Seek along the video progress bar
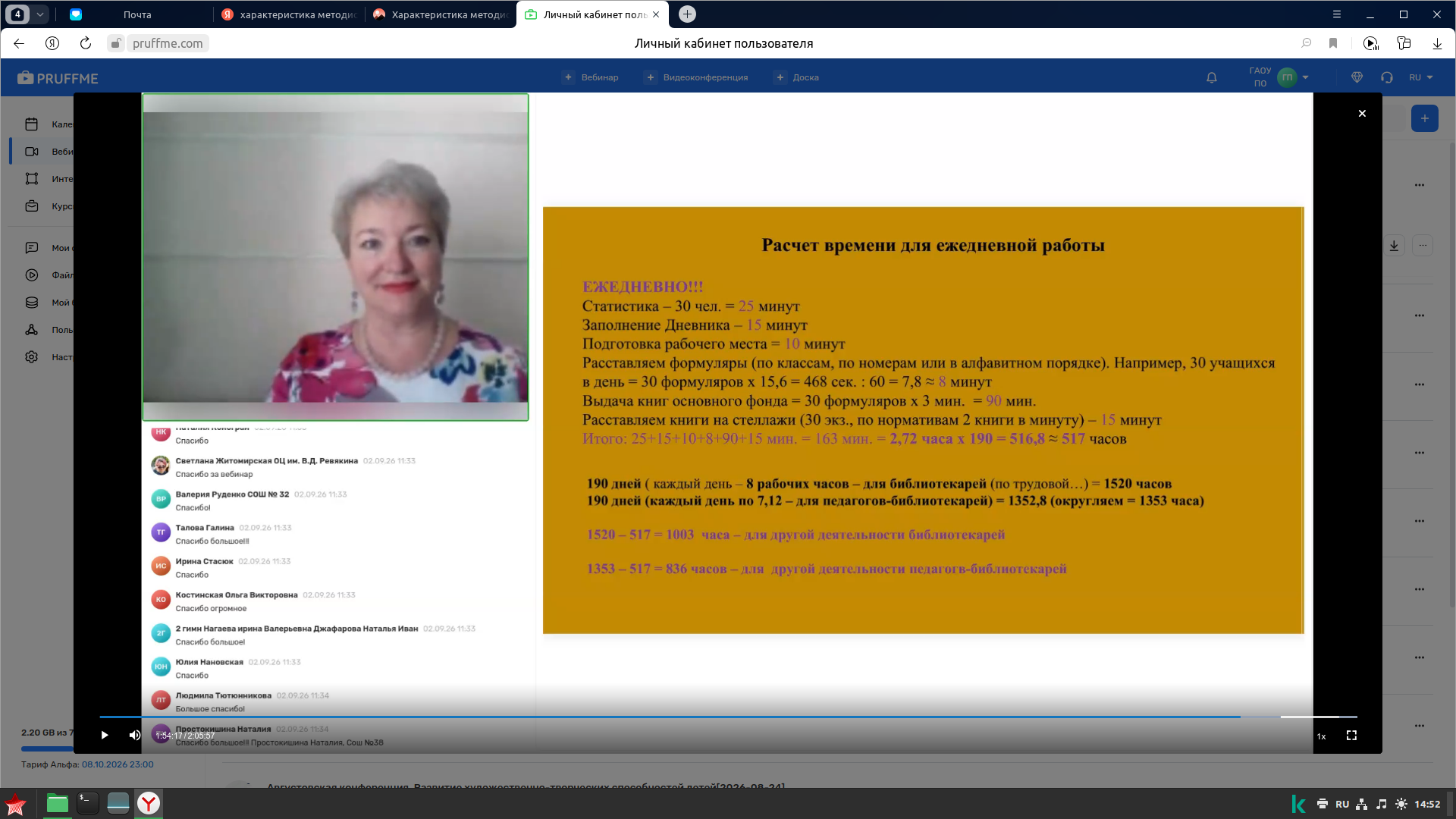Image resolution: width=1456 pixels, height=819 pixels. [x=728, y=717]
